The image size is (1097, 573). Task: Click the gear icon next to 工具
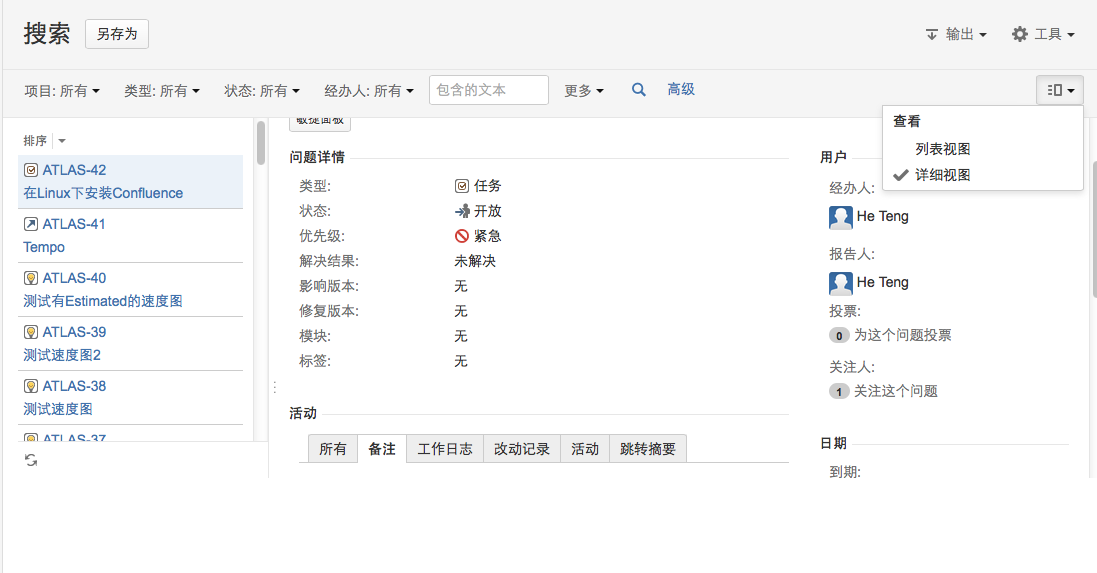1020,34
